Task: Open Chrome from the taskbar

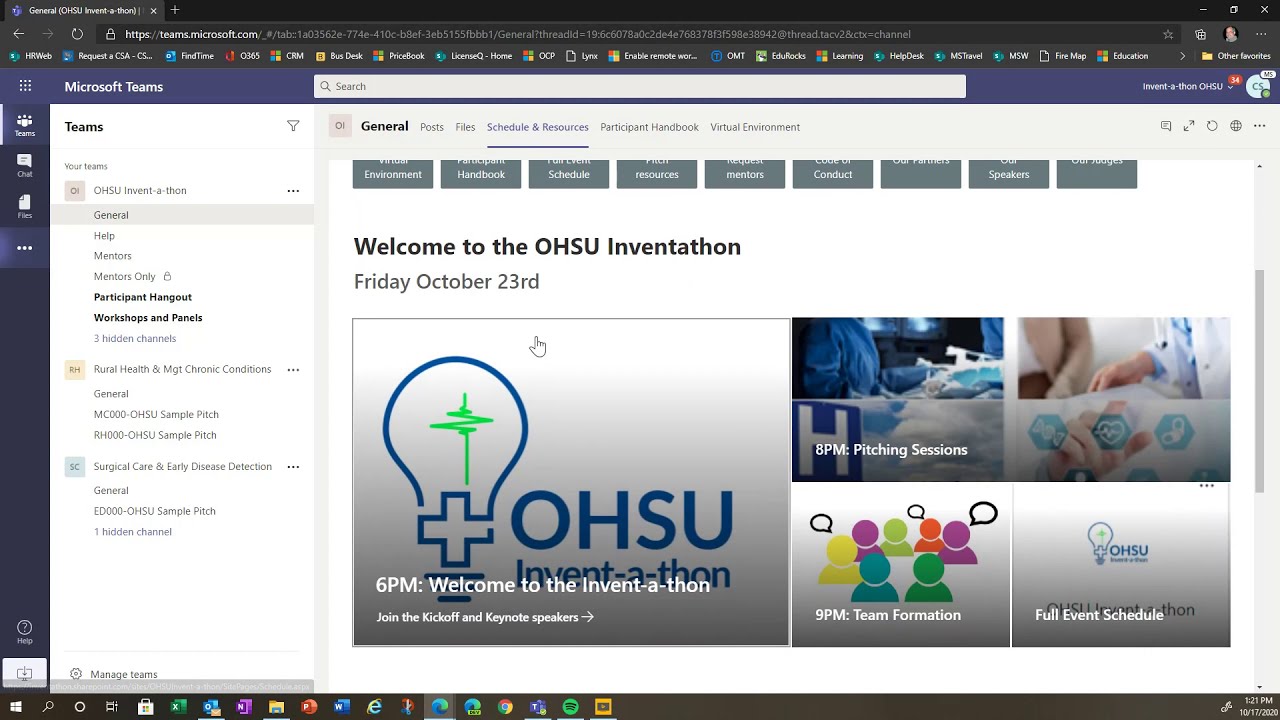Action: point(505,707)
